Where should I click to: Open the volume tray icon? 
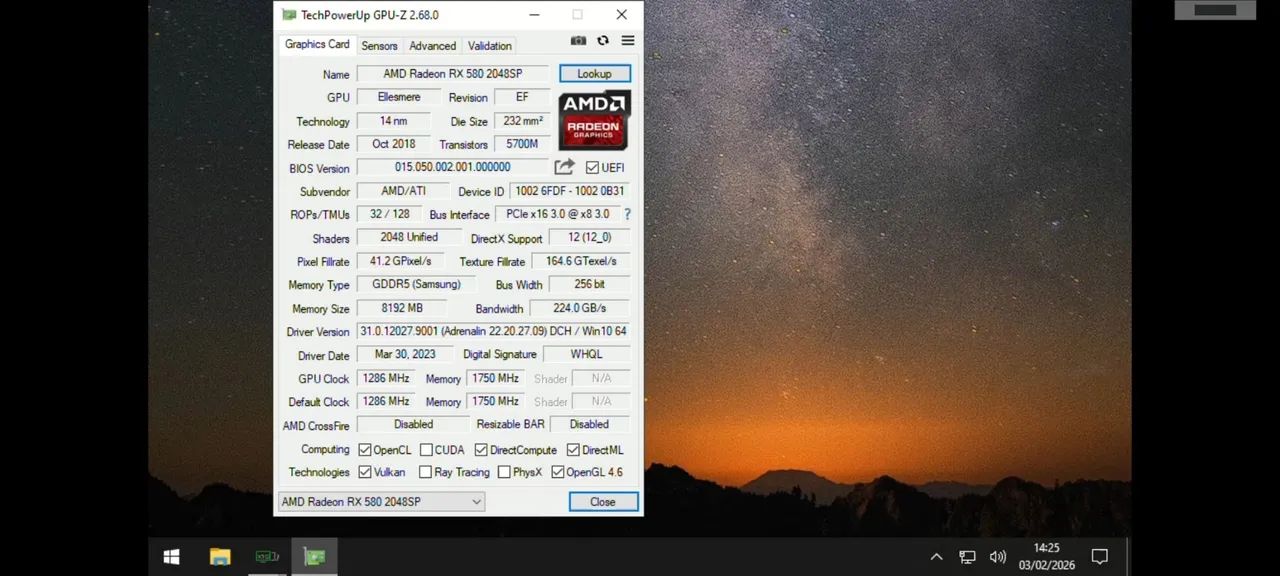click(x=997, y=557)
